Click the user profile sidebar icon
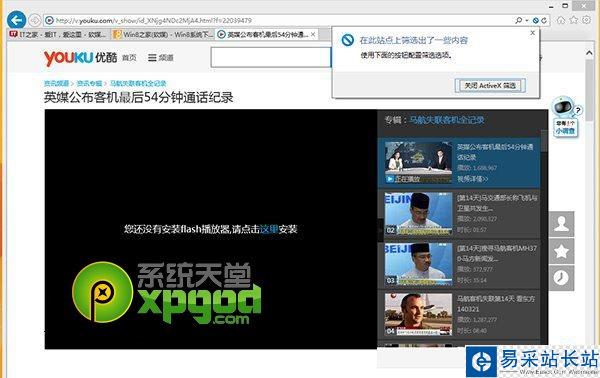This screenshot has width=600, height=378. [561, 224]
